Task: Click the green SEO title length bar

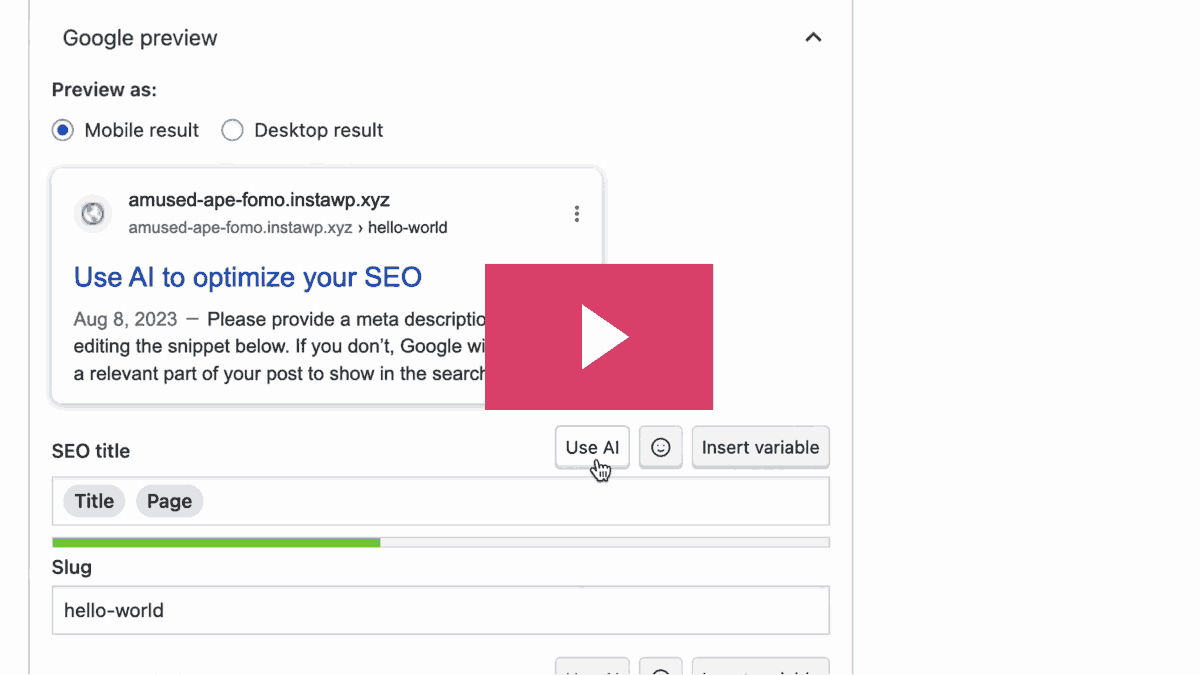Action: [x=216, y=542]
